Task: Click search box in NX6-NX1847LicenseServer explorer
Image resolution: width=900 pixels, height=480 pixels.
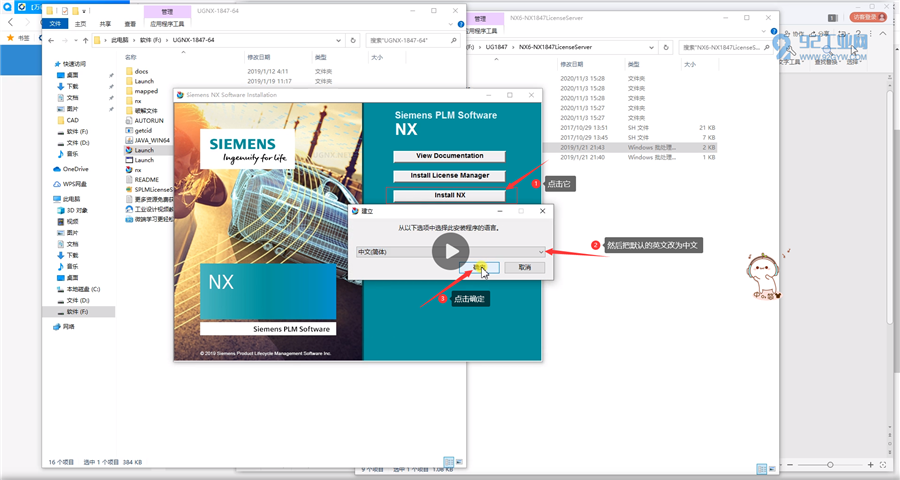Action: [726, 47]
